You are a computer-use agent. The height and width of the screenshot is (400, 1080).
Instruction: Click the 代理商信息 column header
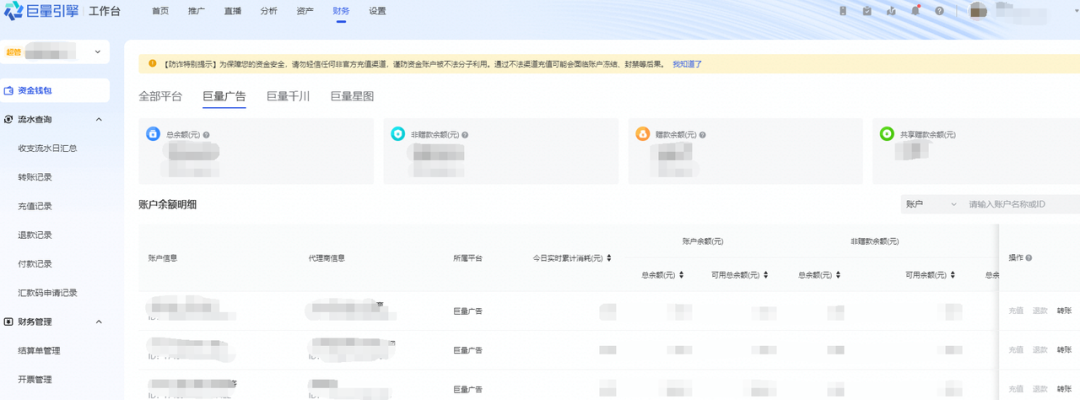pyautogui.click(x=326, y=258)
